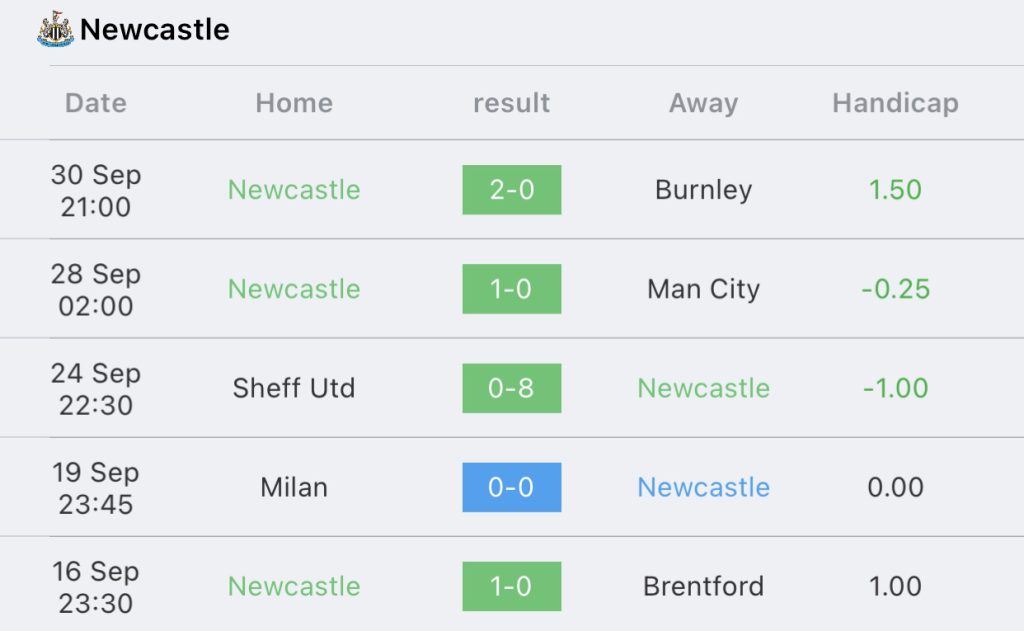The width and height of the screenshot is (1024, 631).
Task: Select the -0.25 handicap value
Action: tap(895, 289)
